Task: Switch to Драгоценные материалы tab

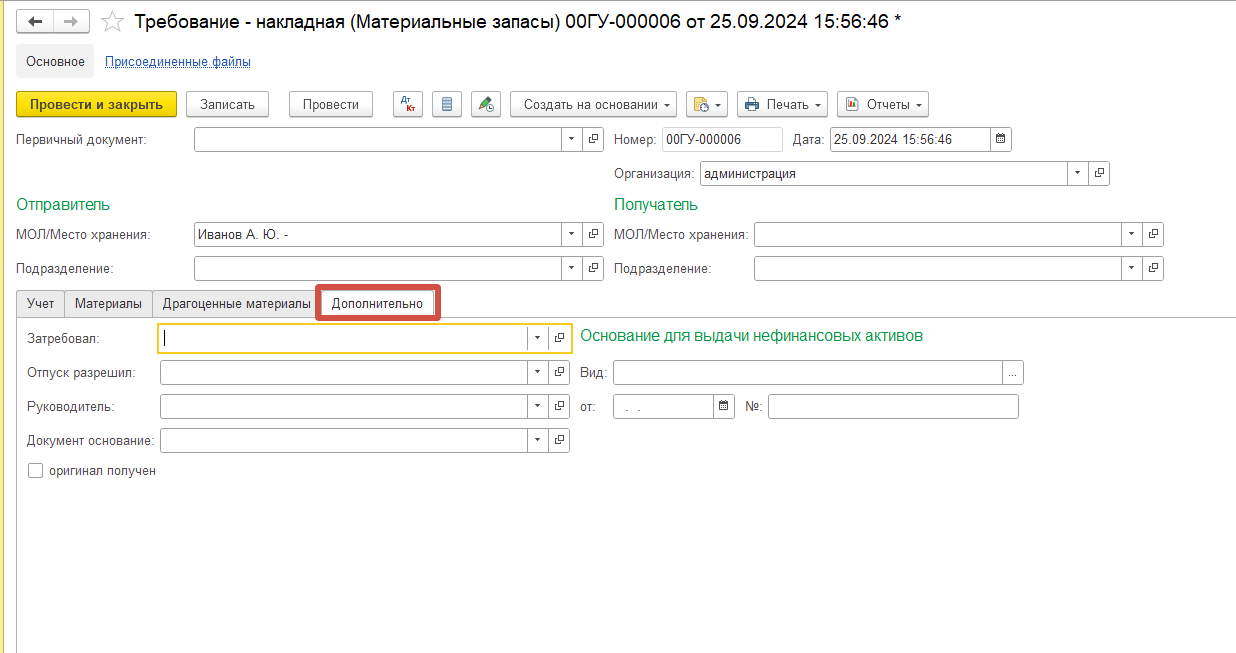Action: pyautogui.click(x=236, y=304)
